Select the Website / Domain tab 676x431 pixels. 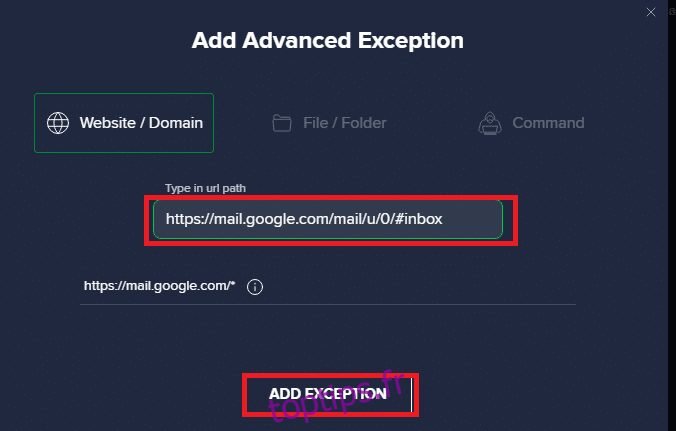(124, 123)
